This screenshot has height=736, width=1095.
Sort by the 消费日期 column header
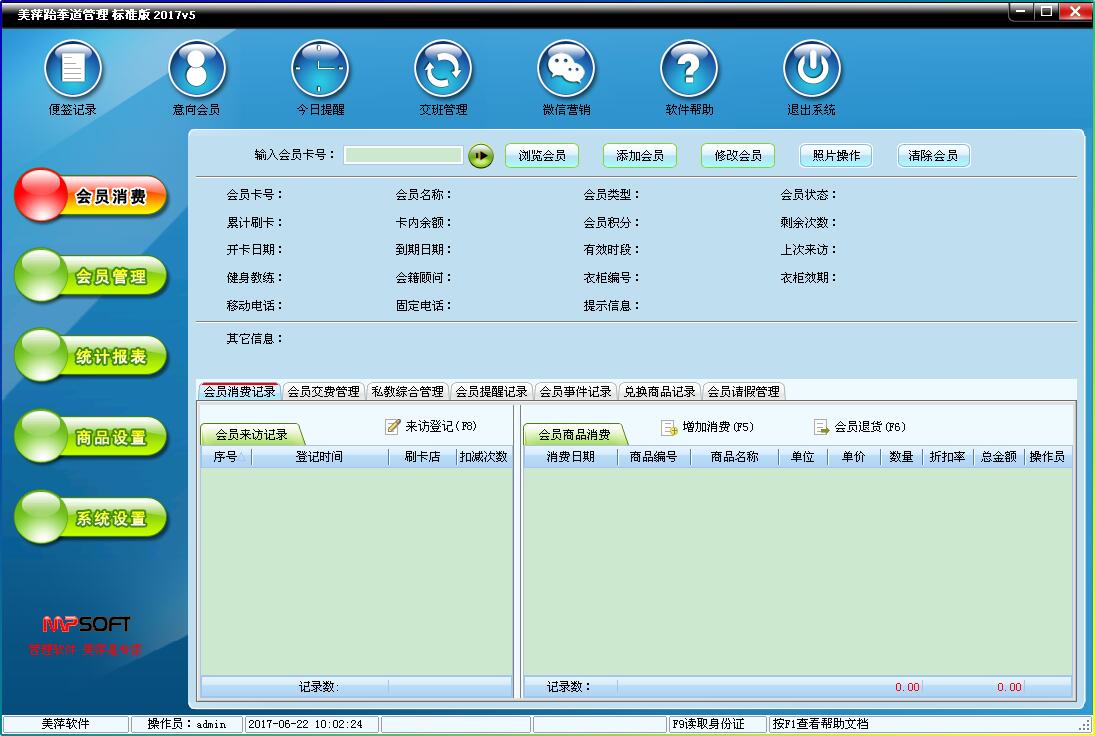571,457
